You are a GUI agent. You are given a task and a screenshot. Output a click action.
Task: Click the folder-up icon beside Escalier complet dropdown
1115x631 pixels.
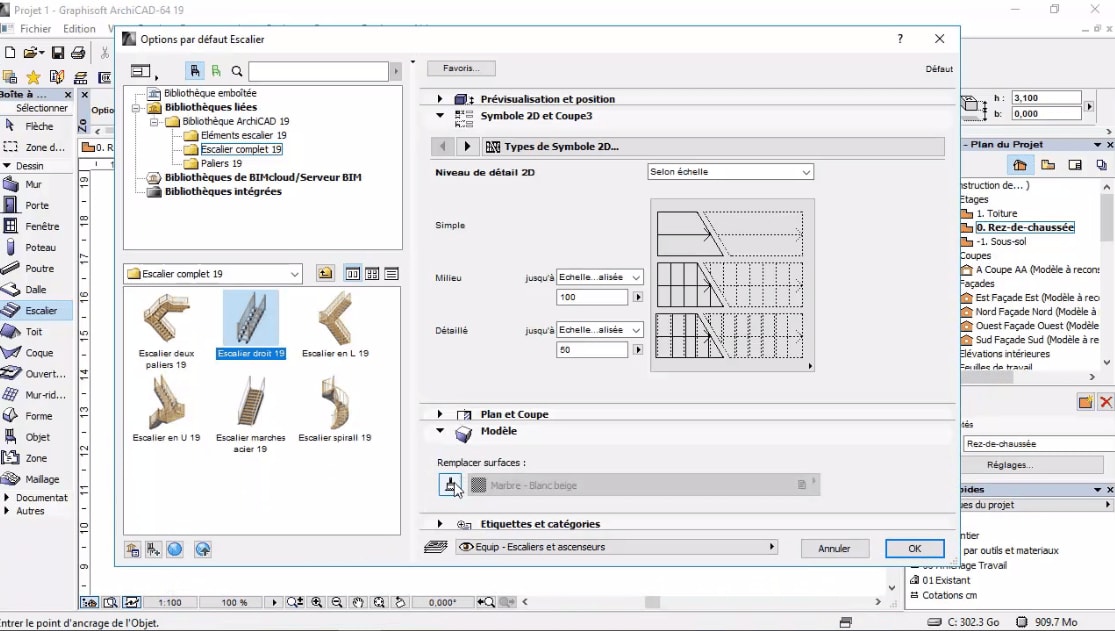[325, 273]
